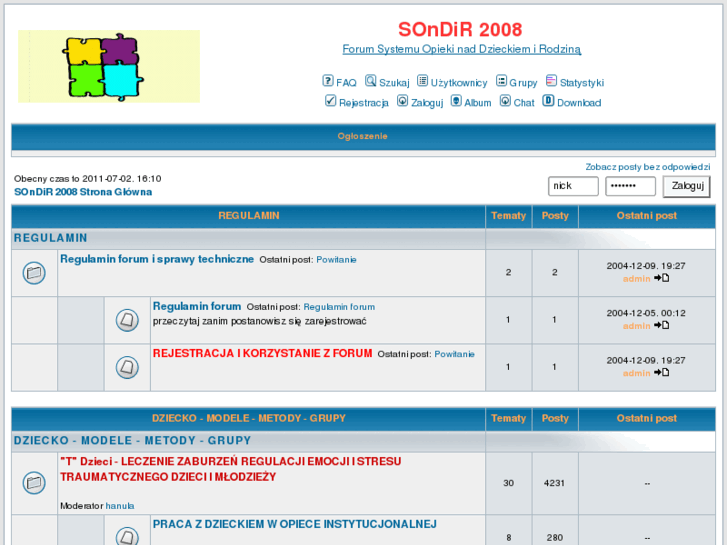The image size is (727, 545).
Task: Click the Chat icon
Action: coord(505,101)
